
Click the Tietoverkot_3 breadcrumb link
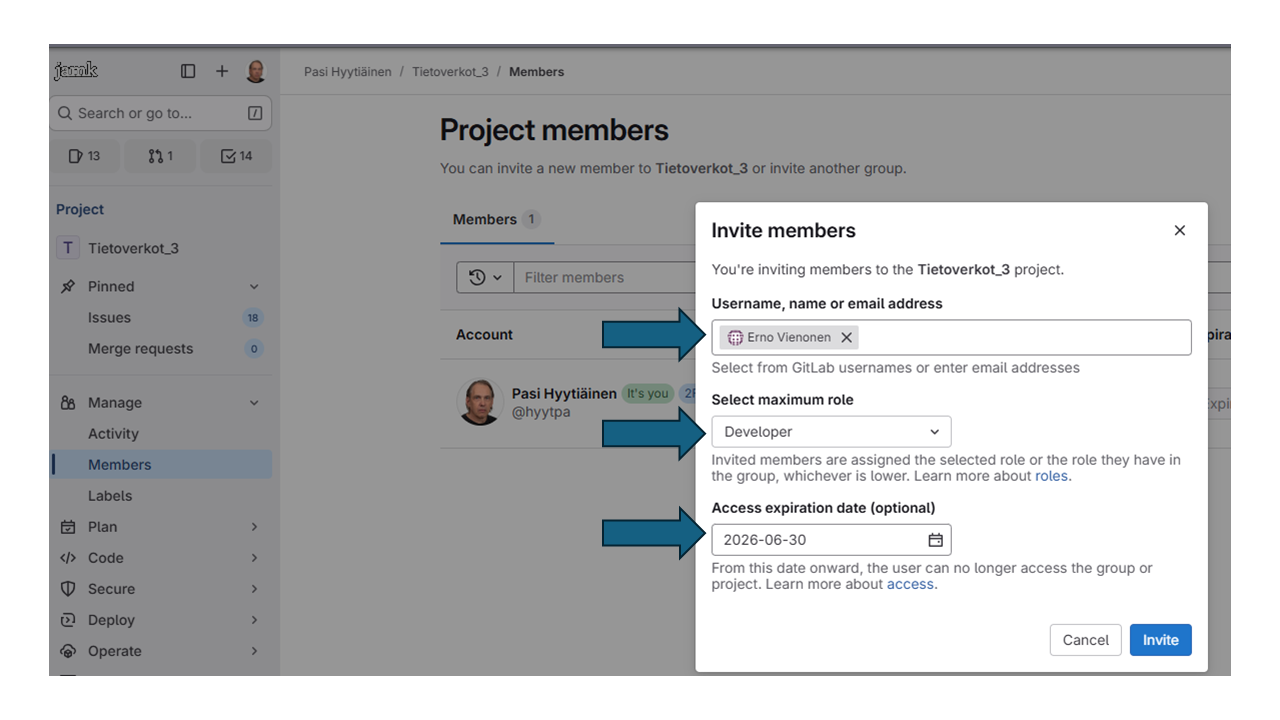(450, 72)
